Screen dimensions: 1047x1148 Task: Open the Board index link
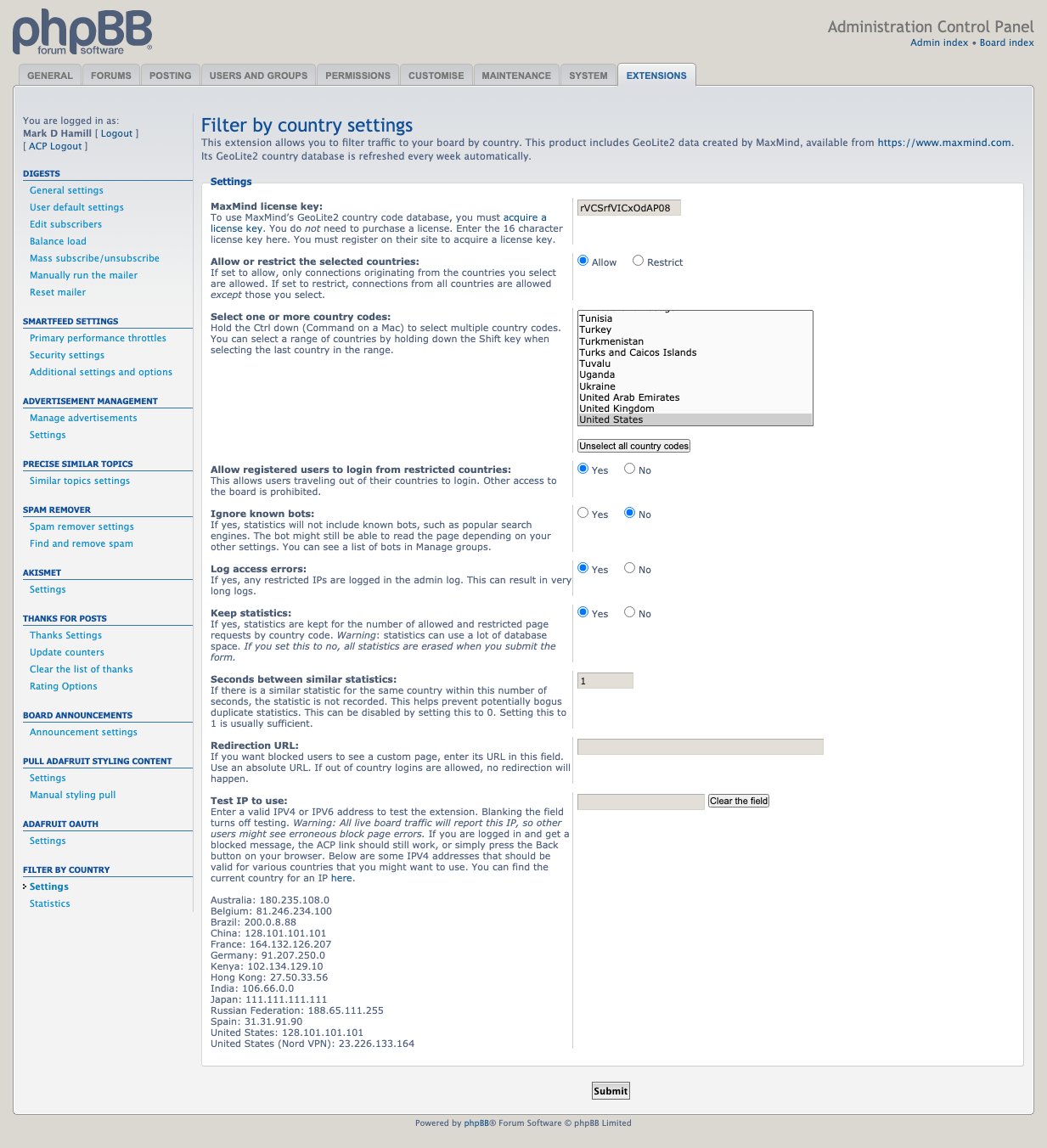(1007, 42)
